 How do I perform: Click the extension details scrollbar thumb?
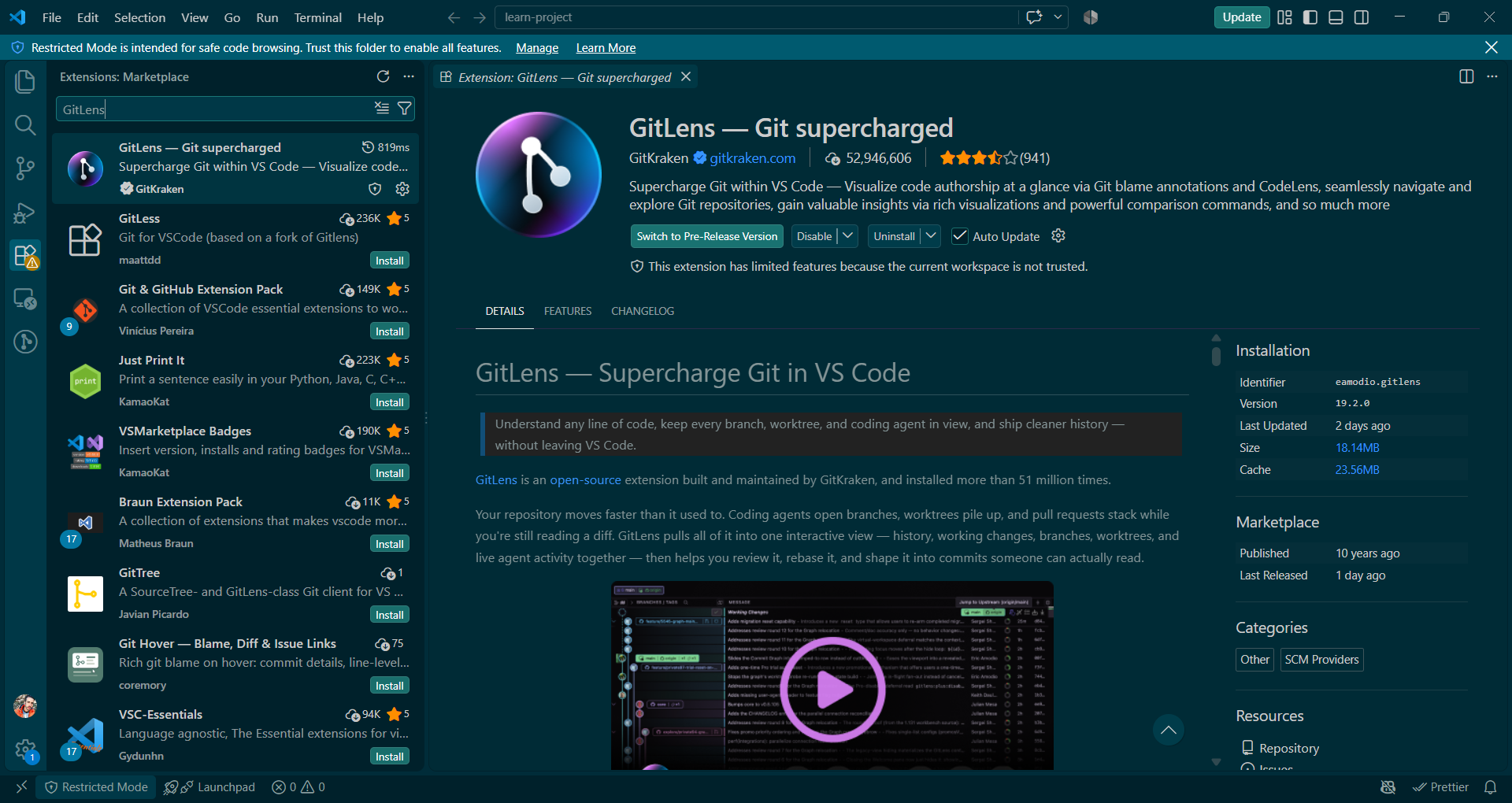[1216, 356]
